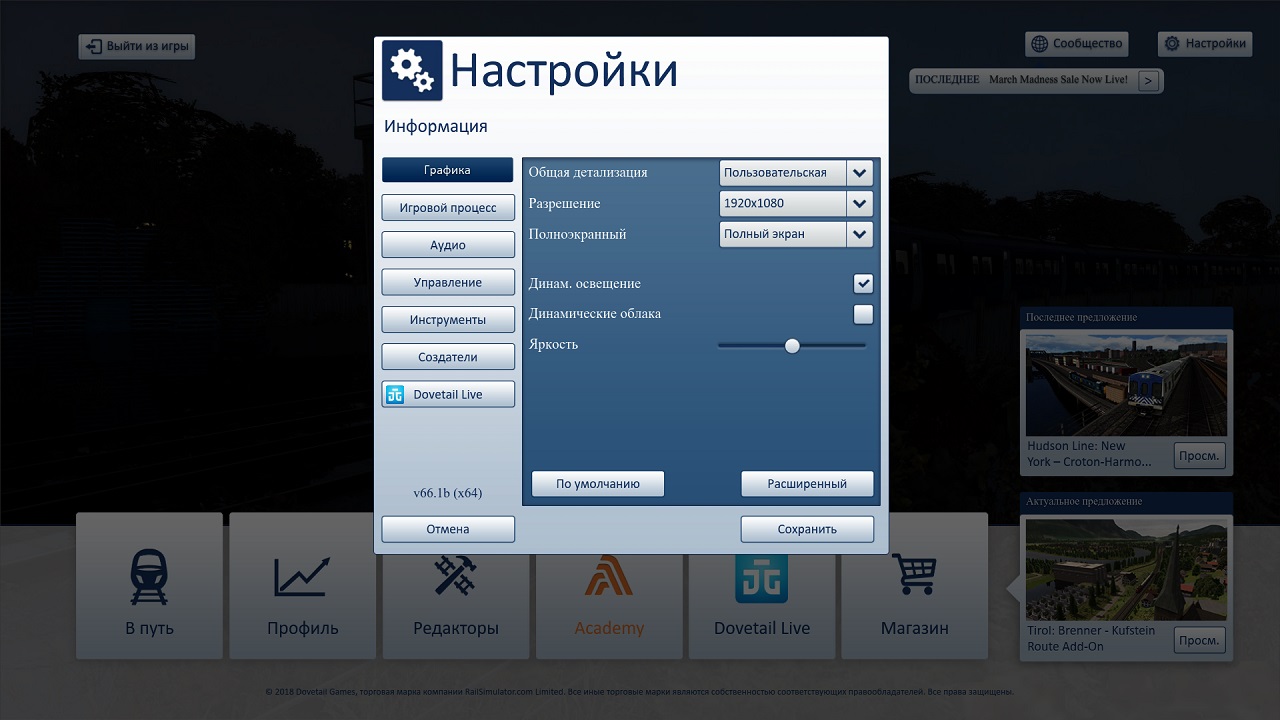Open the Профиль chart icon tile
Viewport: 1280px width, 720px height.
tap(302, 577)
